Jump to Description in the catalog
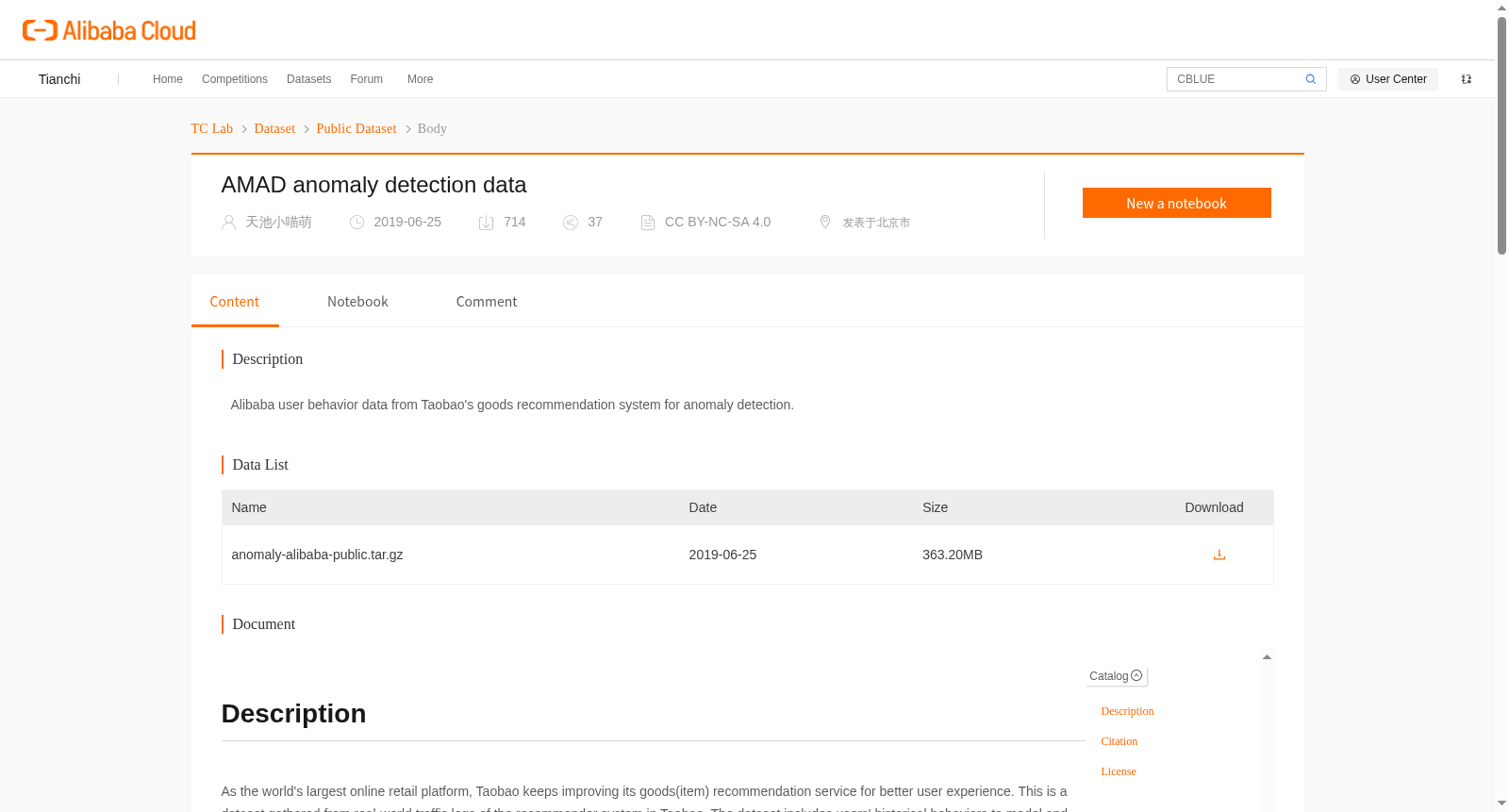 [1127, 711]
